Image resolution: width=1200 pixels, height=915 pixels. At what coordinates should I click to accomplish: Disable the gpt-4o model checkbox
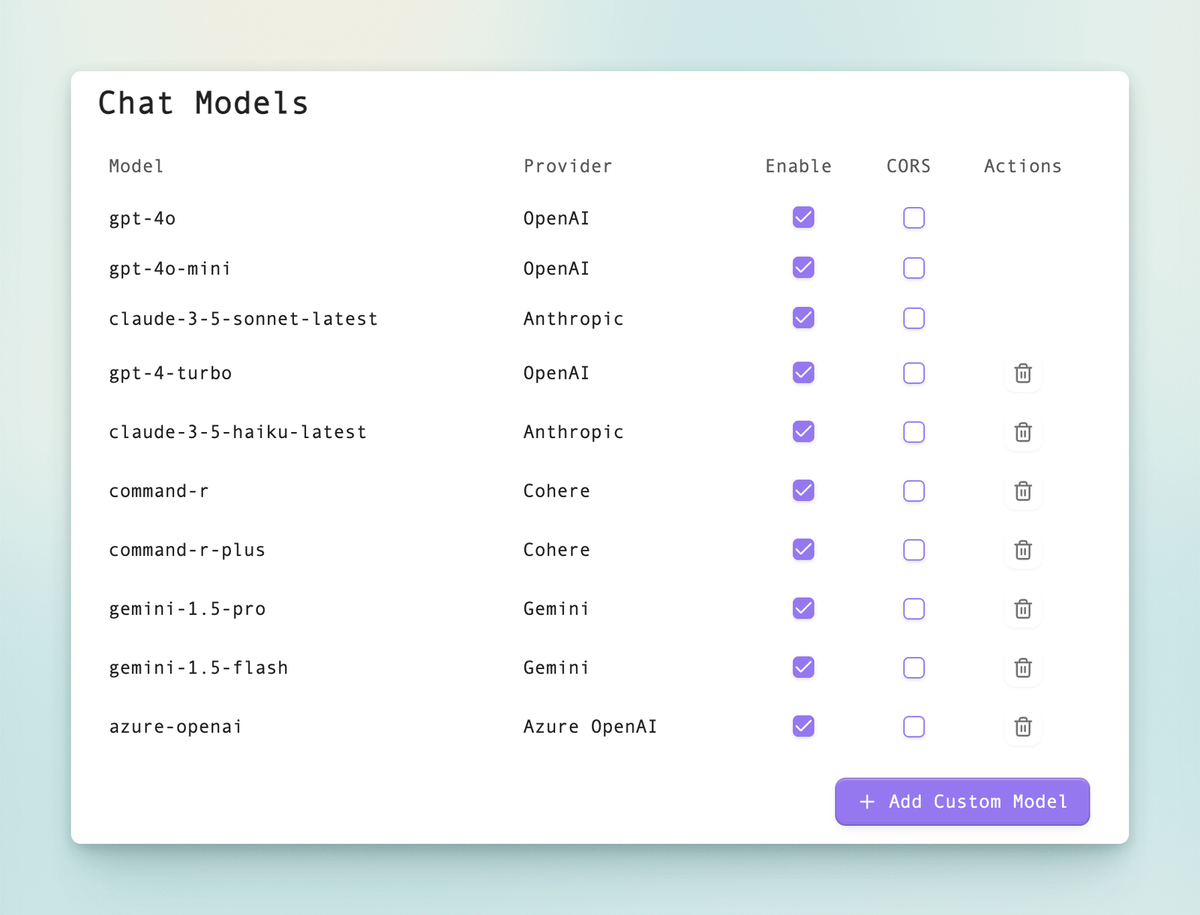pos(803,217)
